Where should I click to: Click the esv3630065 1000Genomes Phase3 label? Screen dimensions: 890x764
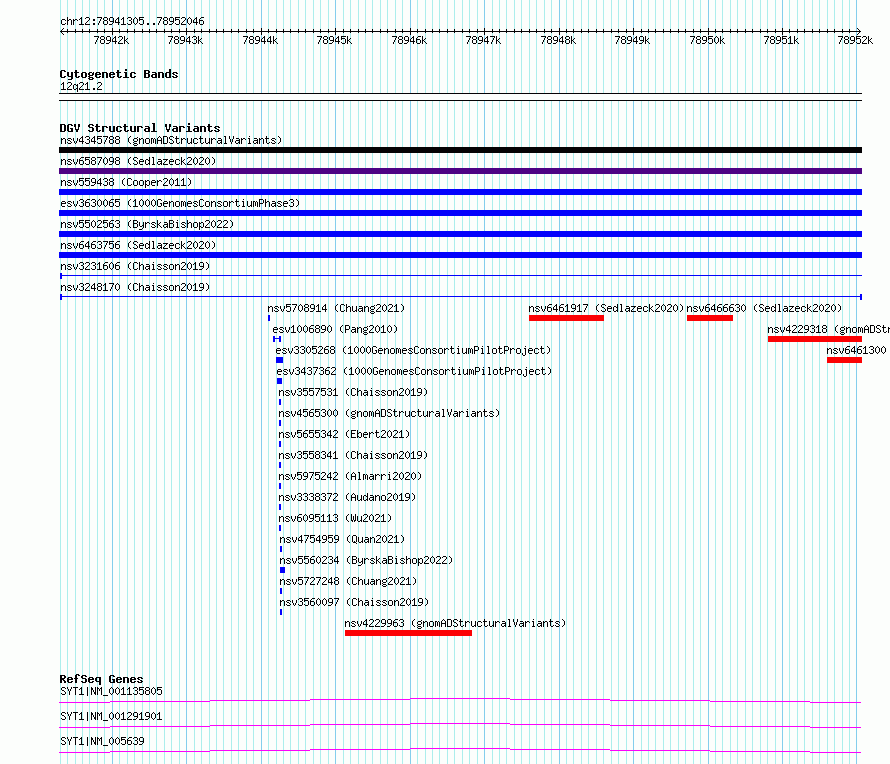[180, 203]
